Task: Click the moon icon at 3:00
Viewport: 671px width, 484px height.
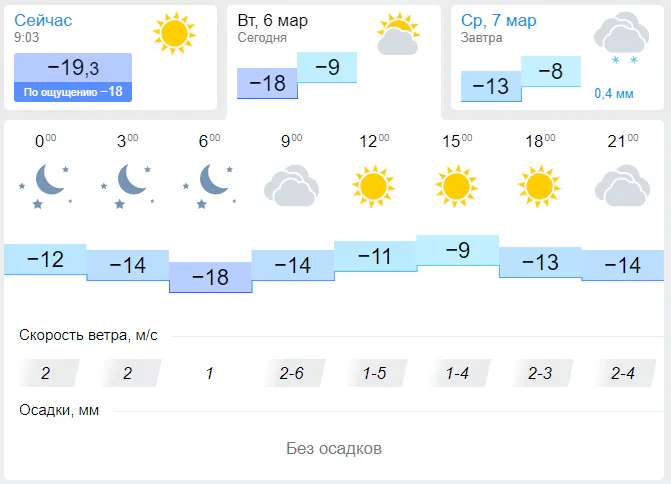Action: point(127,184)
